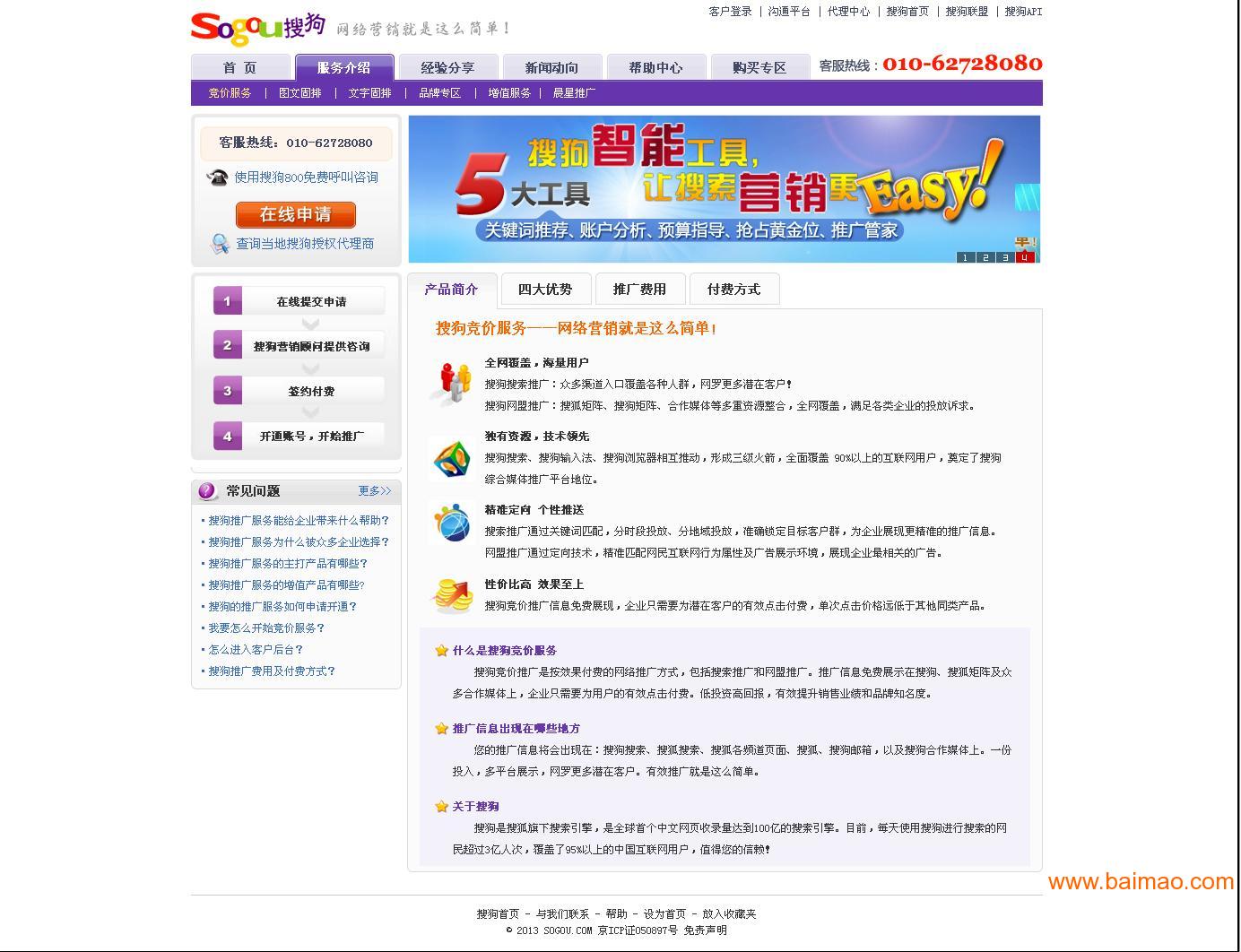The width and height of the screenshot is (1241, 952).
Task: Select 晨星推广 in the purple submenu
Action: pos(574,93)
